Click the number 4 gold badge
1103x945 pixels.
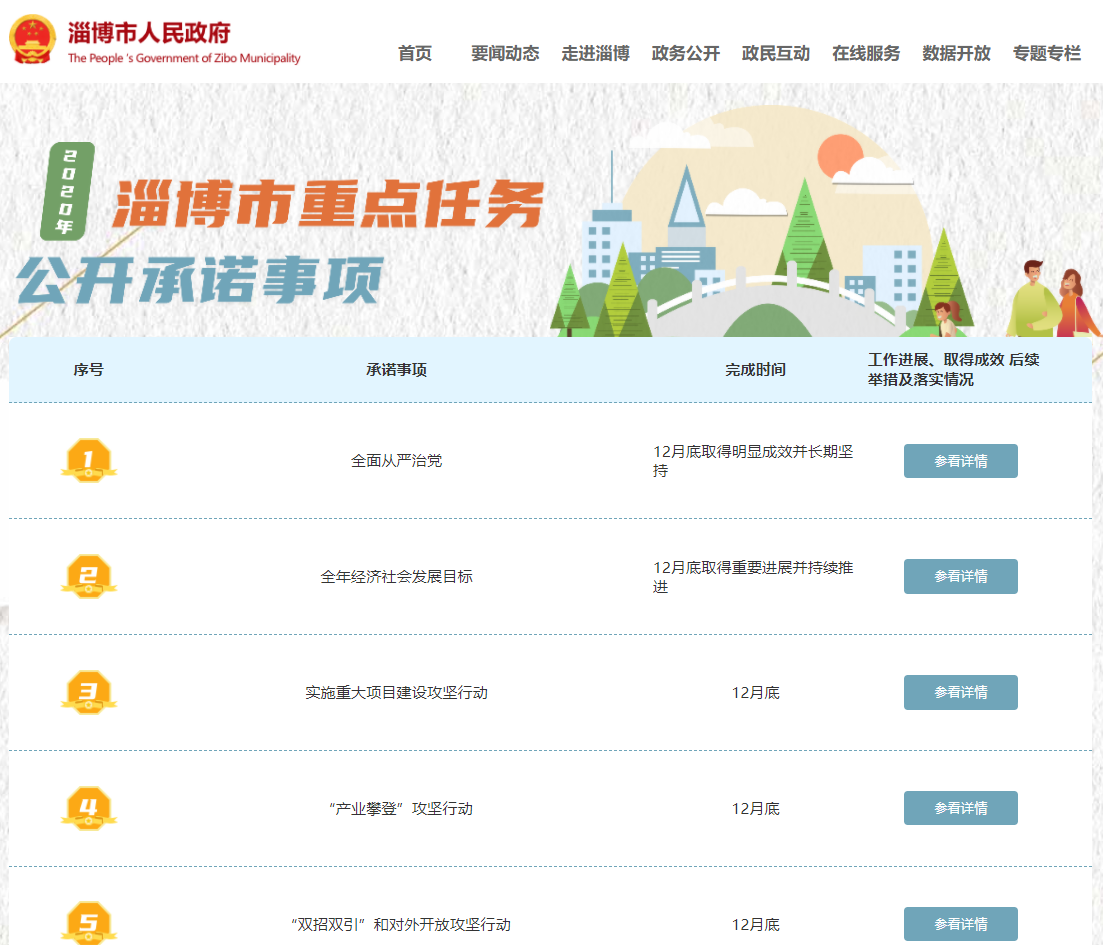click(88, 808)
